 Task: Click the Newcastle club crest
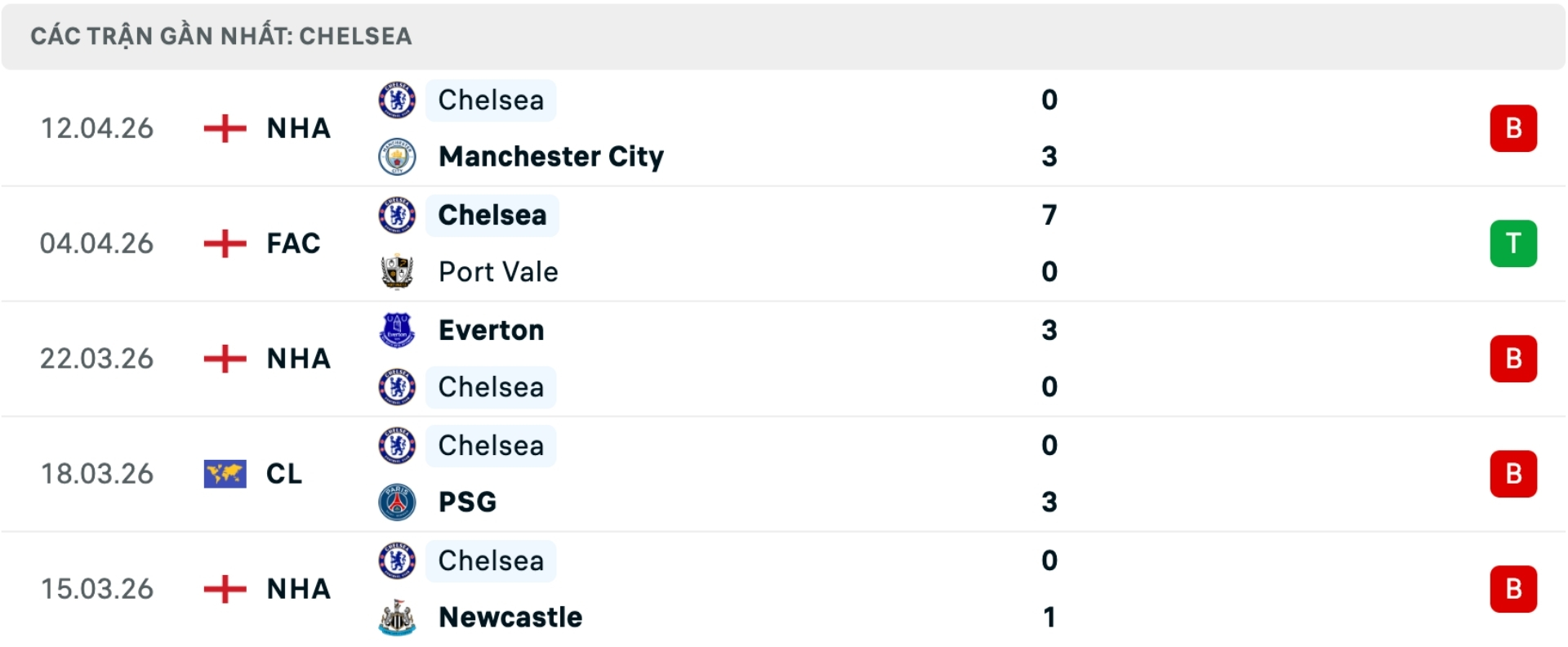pyautogui.click(x=397, y=617)
